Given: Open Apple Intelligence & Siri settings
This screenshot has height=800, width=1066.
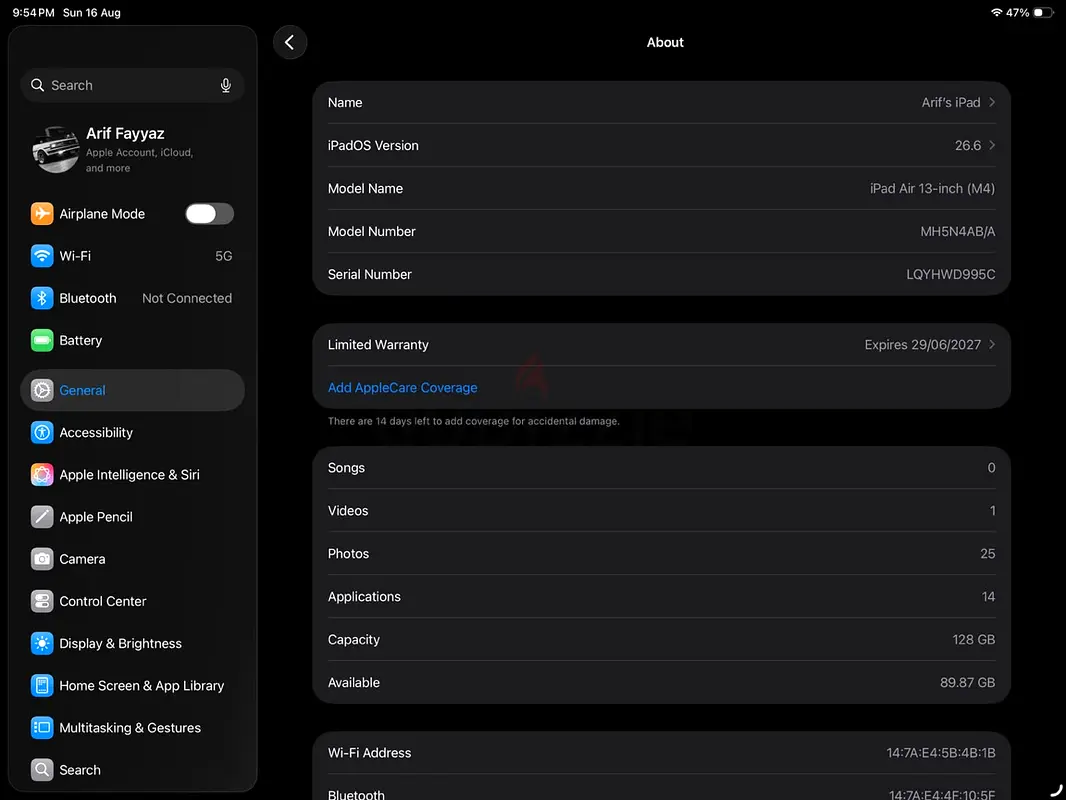Looking at the screenshot, I should coord(133,474).
